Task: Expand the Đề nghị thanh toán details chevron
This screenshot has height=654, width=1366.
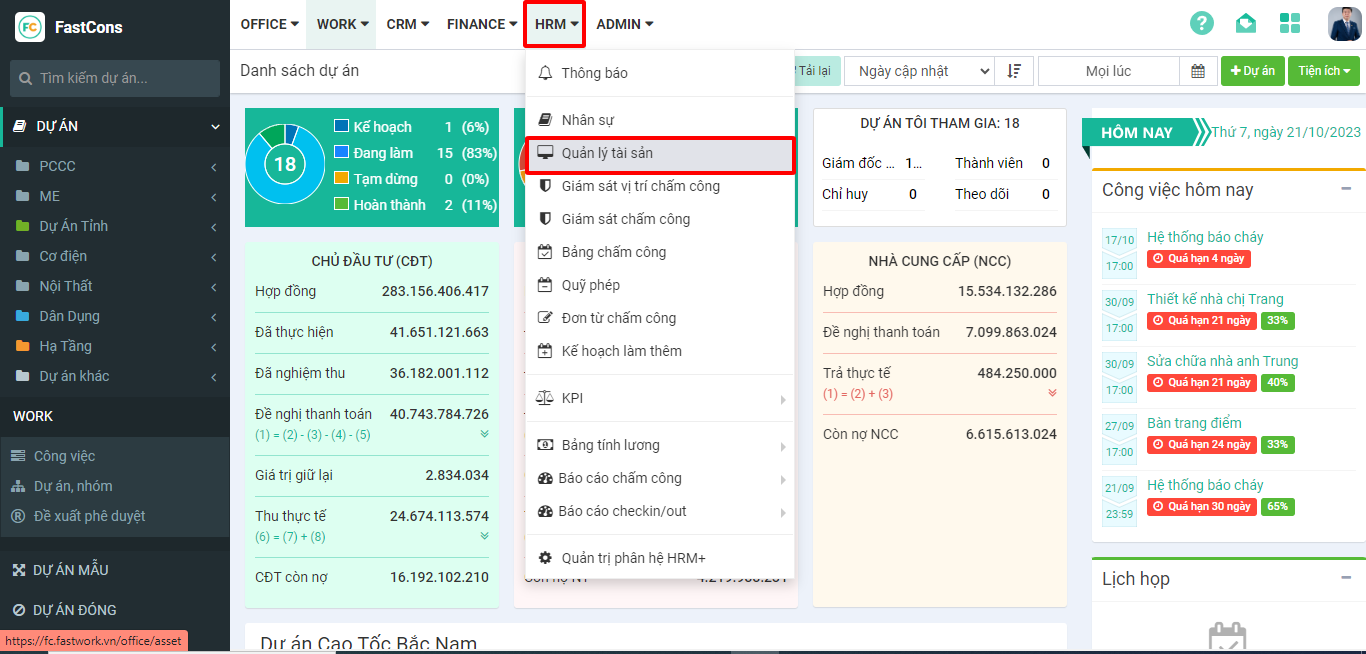Action: pos(484,434)
